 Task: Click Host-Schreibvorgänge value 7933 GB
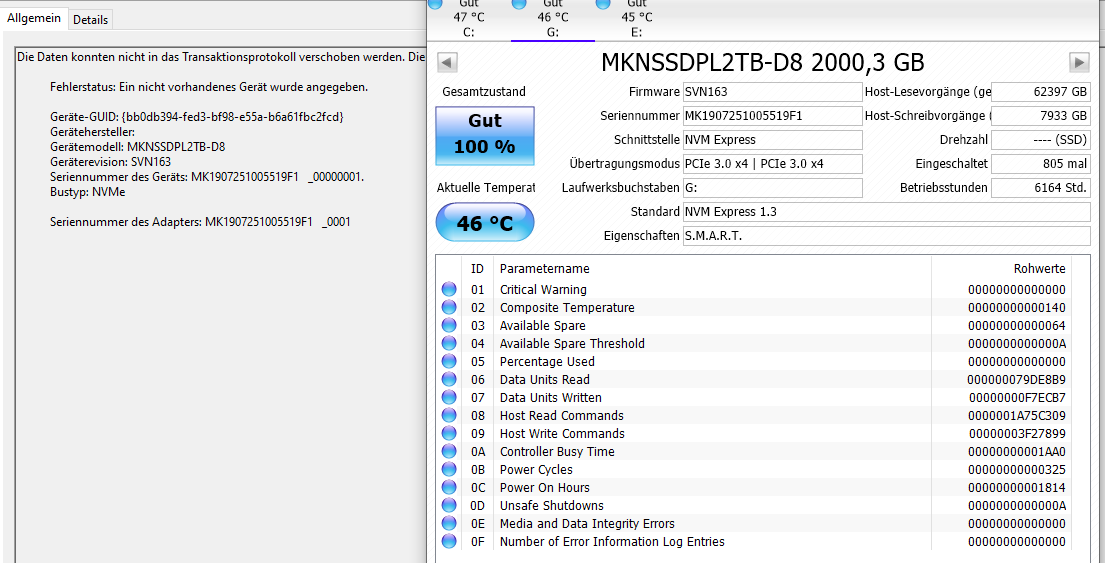1041,116
